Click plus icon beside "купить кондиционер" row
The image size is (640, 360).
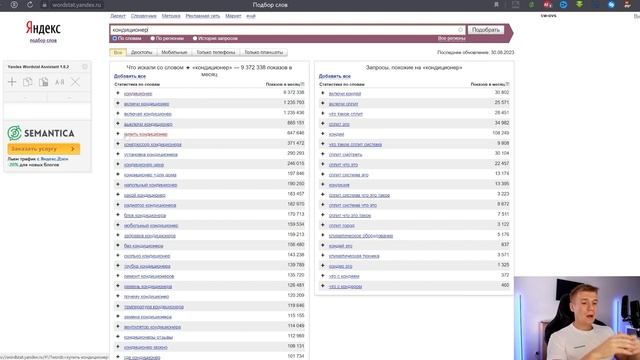click(118, 134)
